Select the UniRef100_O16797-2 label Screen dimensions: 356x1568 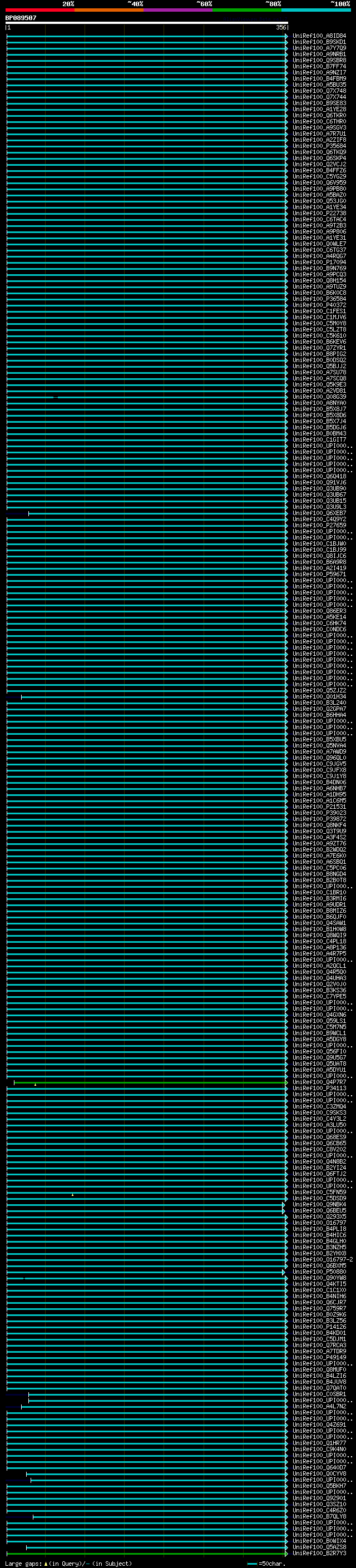click(323, 1259)
